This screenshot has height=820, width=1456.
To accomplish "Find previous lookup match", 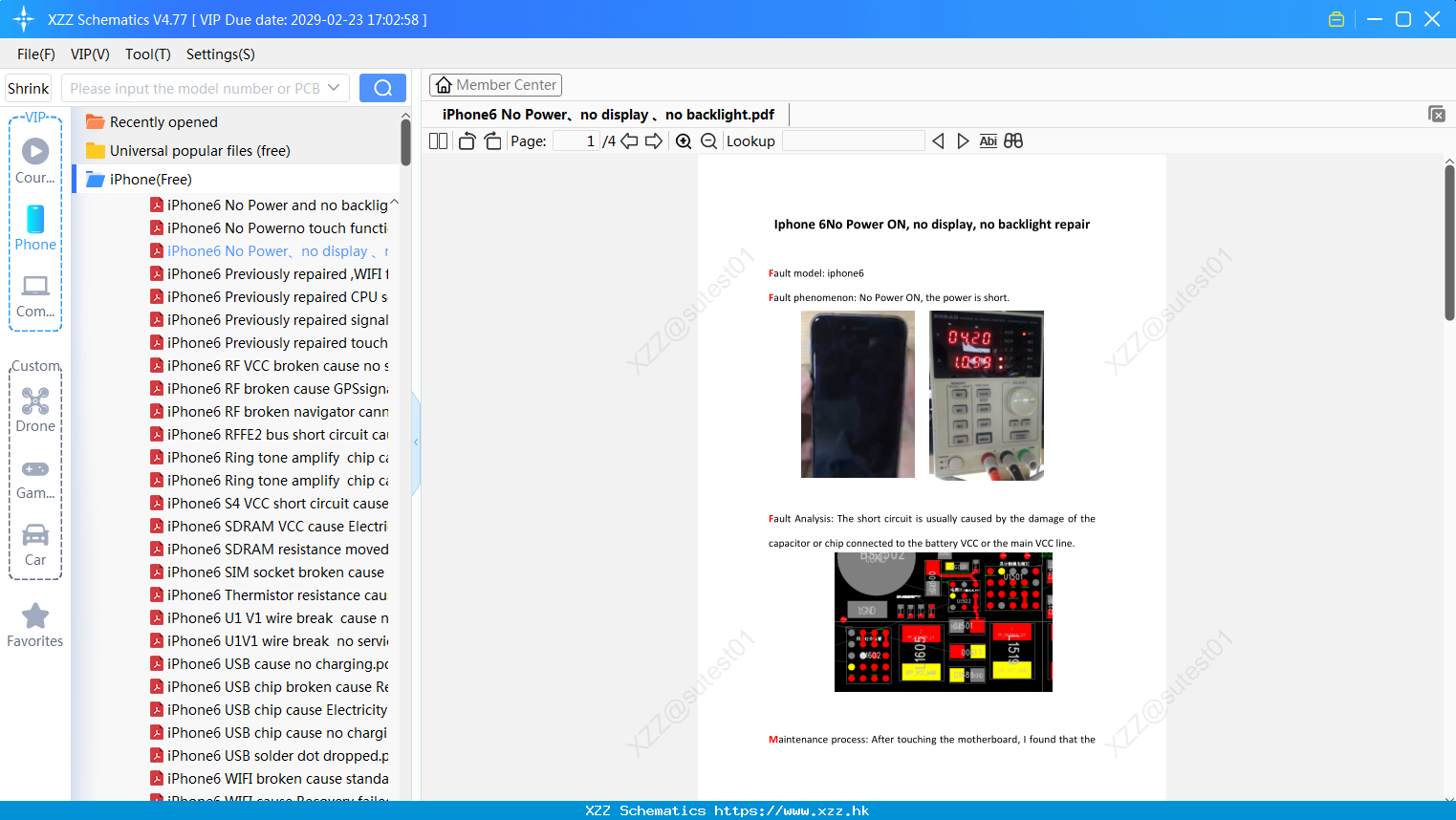I will tap(938, 141).
